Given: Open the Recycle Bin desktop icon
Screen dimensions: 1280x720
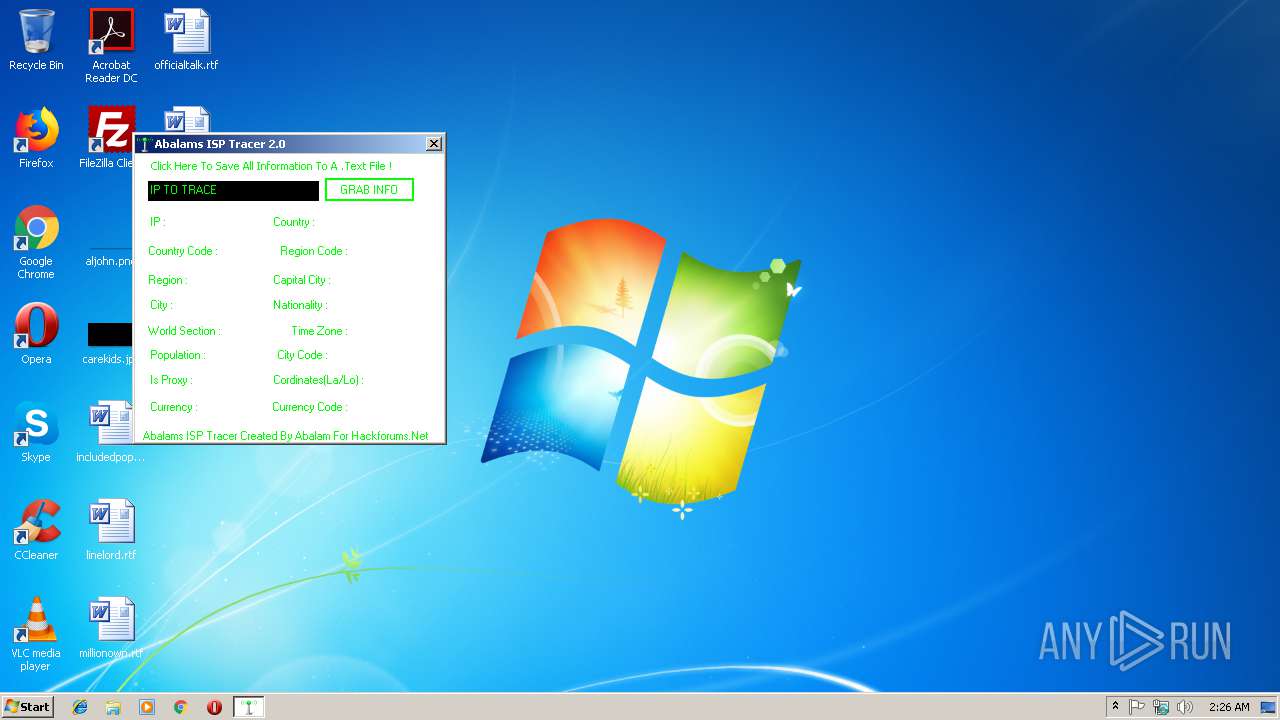Looking at the screenshot, I should click(x=36, y=40).
